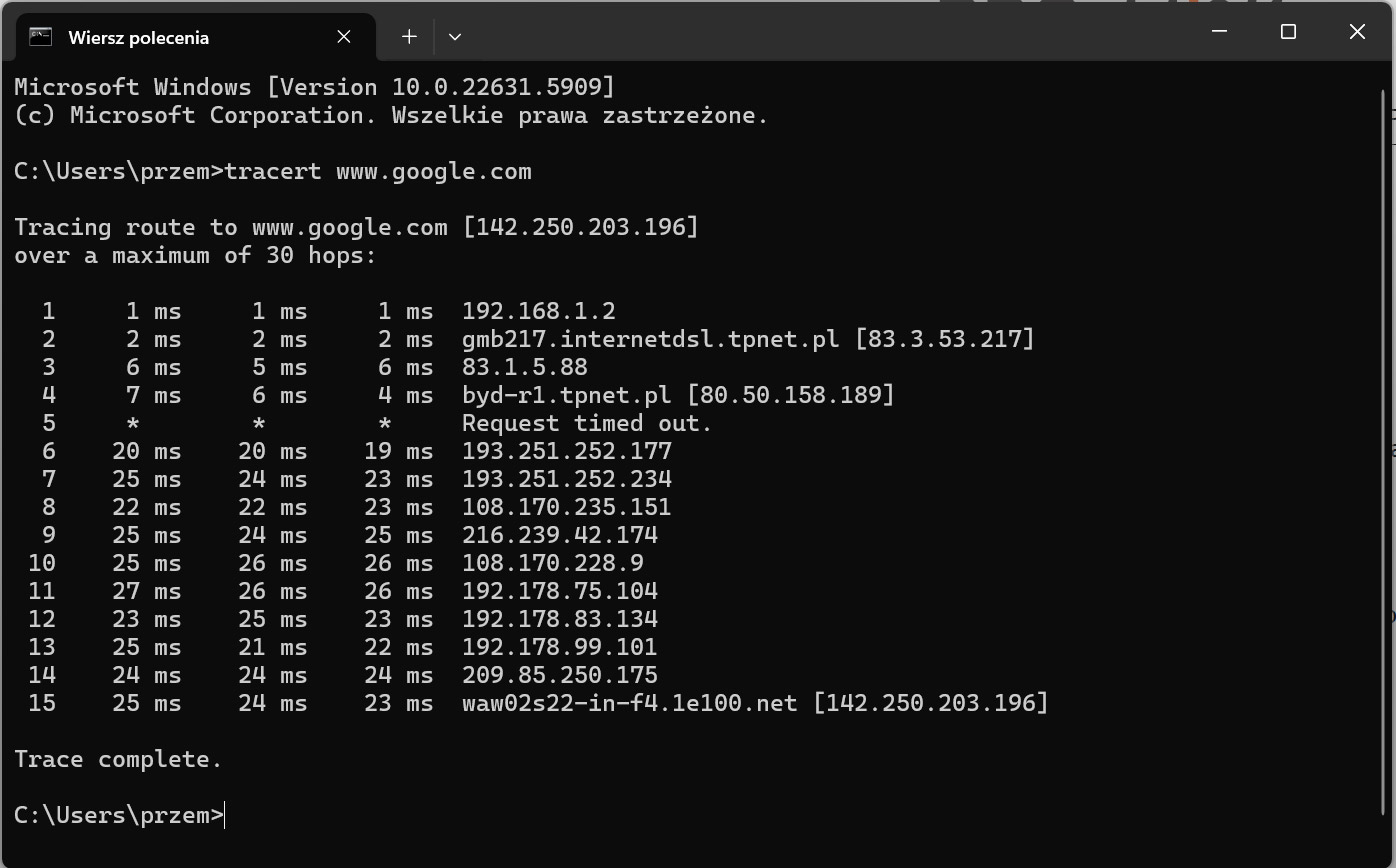Click the final C:\Users\przem> prompt line
Viewport: 1396px width, 868px height.
tap(118, 815)
